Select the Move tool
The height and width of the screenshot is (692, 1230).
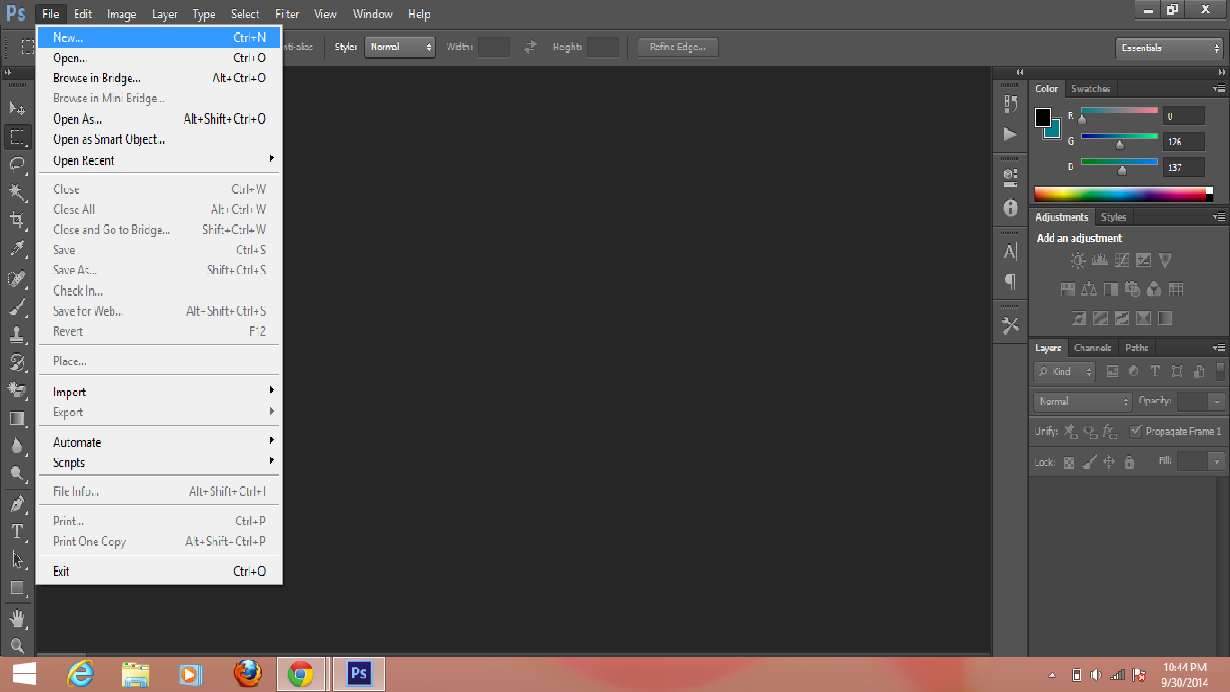pos(17,108)
